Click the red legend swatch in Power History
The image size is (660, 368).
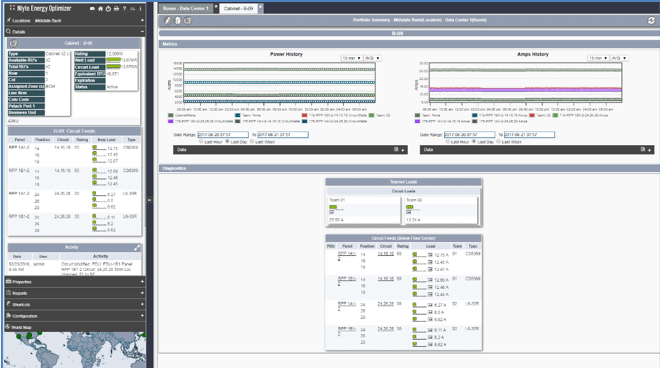pyautogui.click(x=304, y=115)
